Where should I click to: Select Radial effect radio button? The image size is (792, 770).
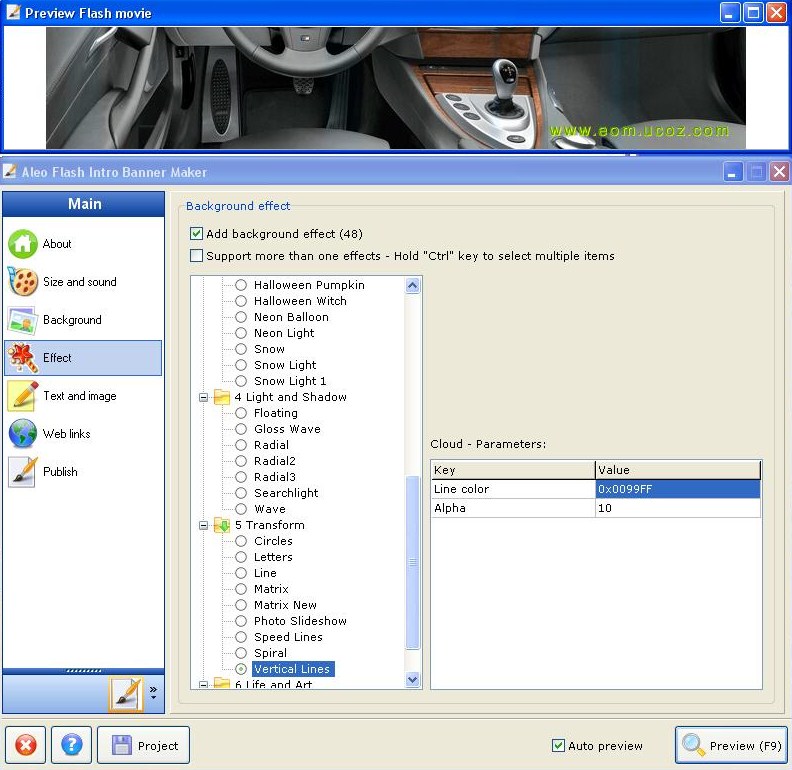pyautogui.click(x=241, y=445)
